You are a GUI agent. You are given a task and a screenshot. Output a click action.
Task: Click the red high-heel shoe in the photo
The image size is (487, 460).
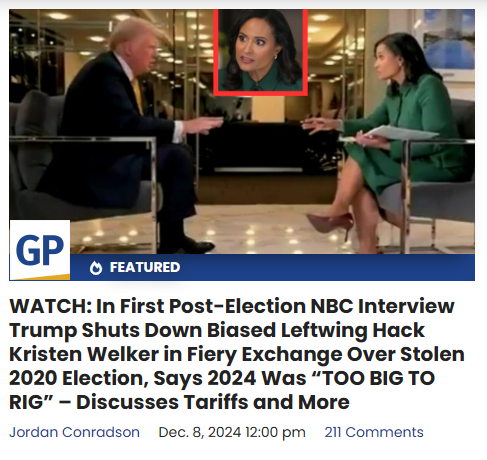pos(330,223)
